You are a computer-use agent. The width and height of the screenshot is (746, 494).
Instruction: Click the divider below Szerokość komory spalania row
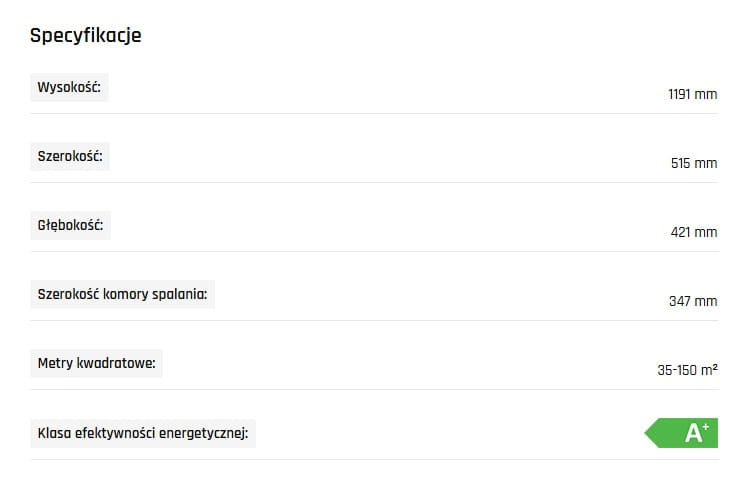374,320
